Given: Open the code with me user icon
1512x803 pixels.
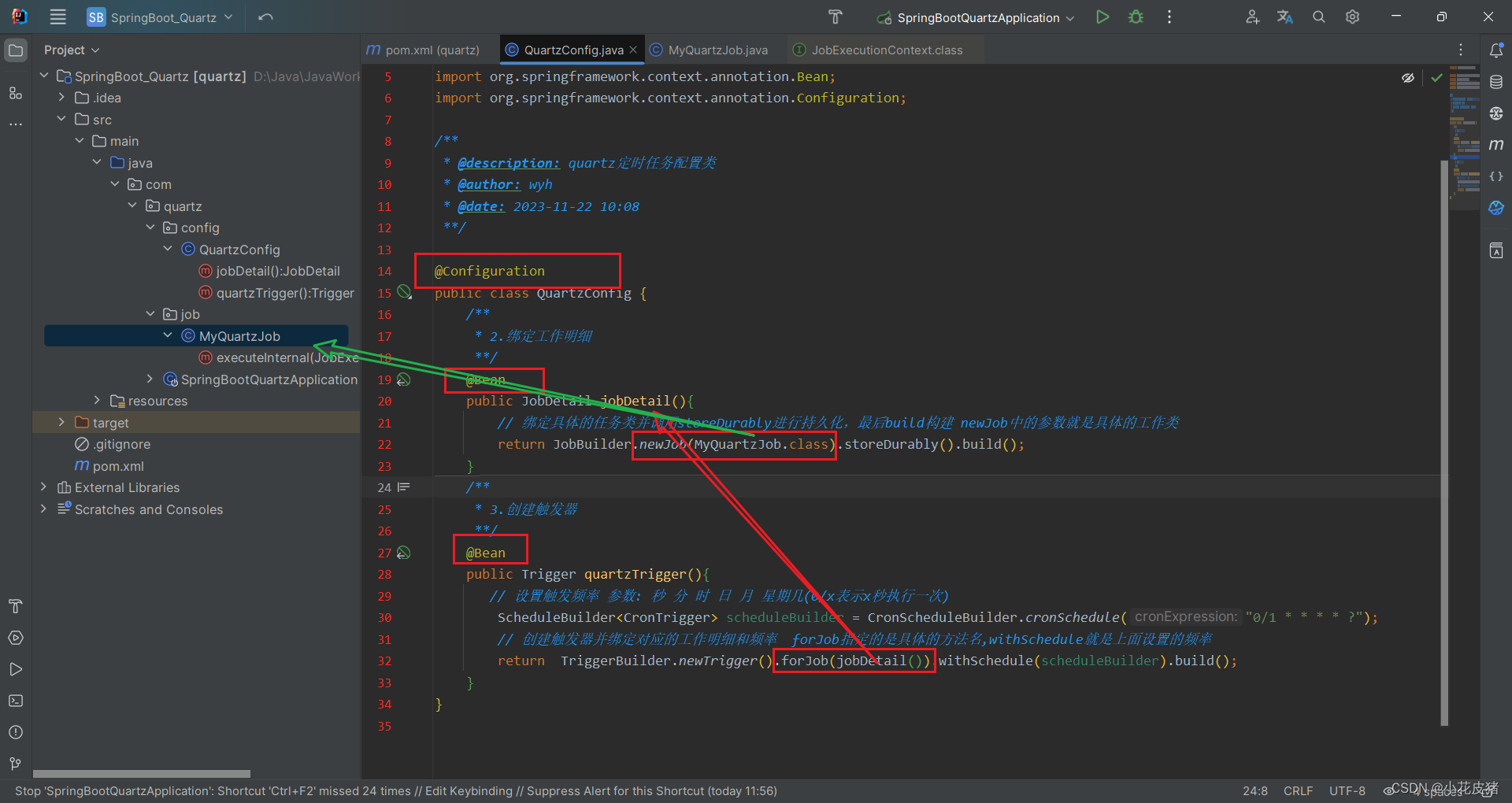Looking at the screenshot, I should [1252, 17].
